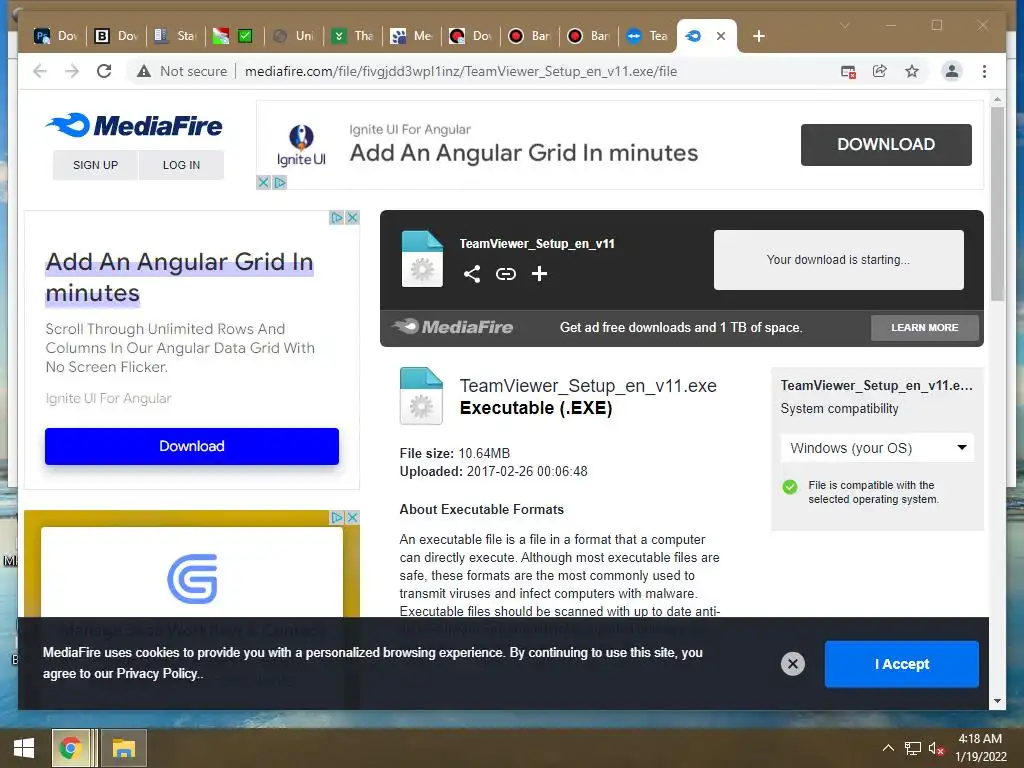Image resolution: width=1024 pixels, height=768 pixels.
Task: Switch to the Uni tab
Action: pyautogui.click(x=294, y=36)
